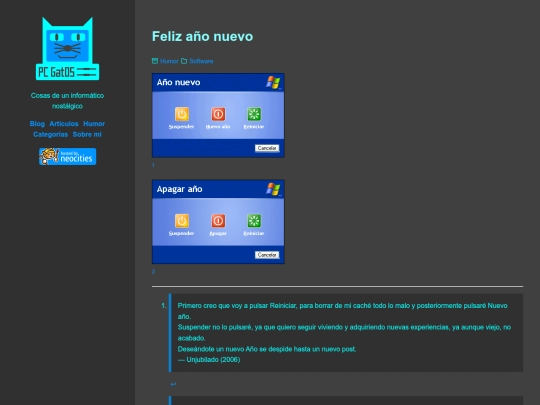540x405 pixels.
Task: Click Reiniciar icon in Apagar año image
Action: pyautogui.click(x=254, y=221)
